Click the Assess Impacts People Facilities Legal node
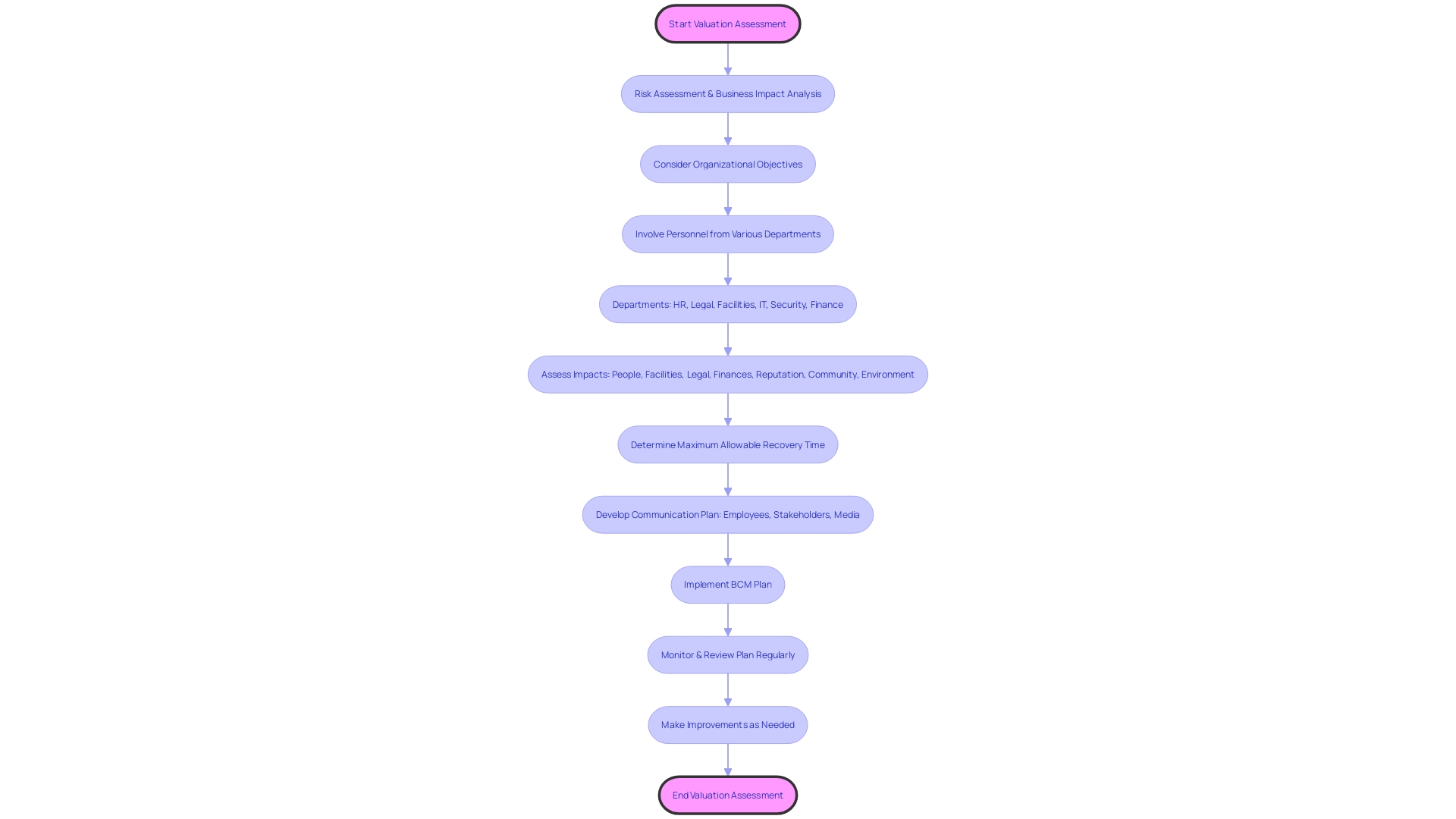This screenshot has height=819, width=1456. click(727, 373)
